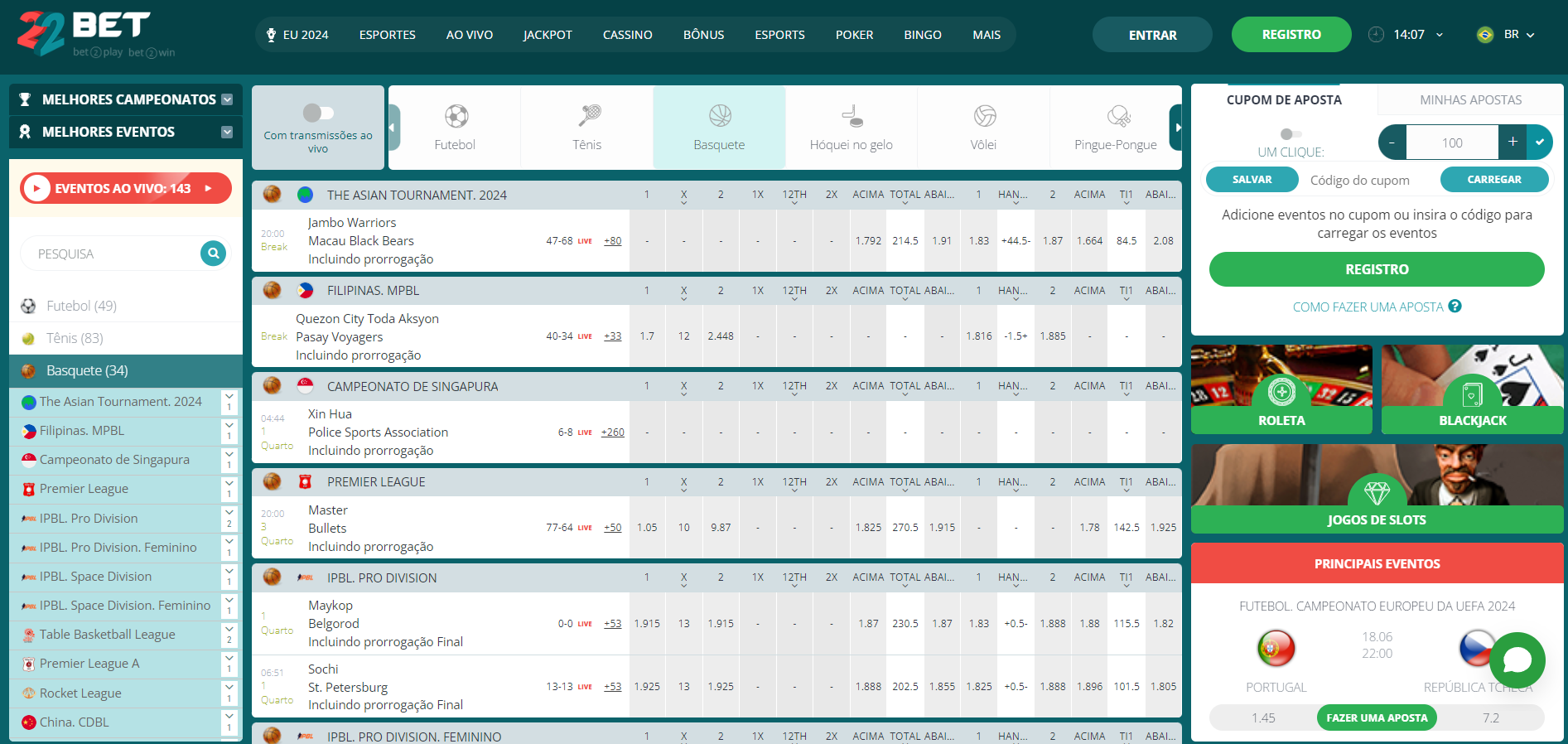1568x744 pixels.
Task: Click the search magnifier icon
Action: pos(214,254)
